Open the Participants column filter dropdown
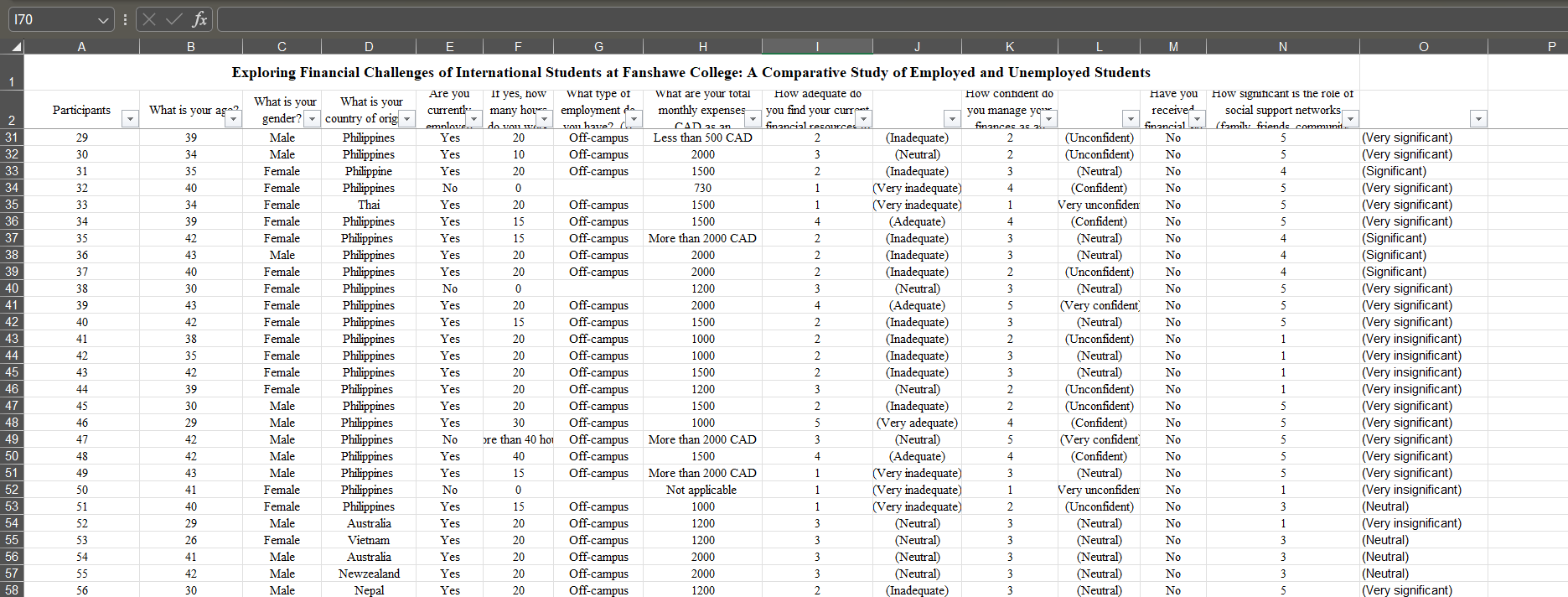The height and width of the screenshot is (597, 1568). (130, 119)
